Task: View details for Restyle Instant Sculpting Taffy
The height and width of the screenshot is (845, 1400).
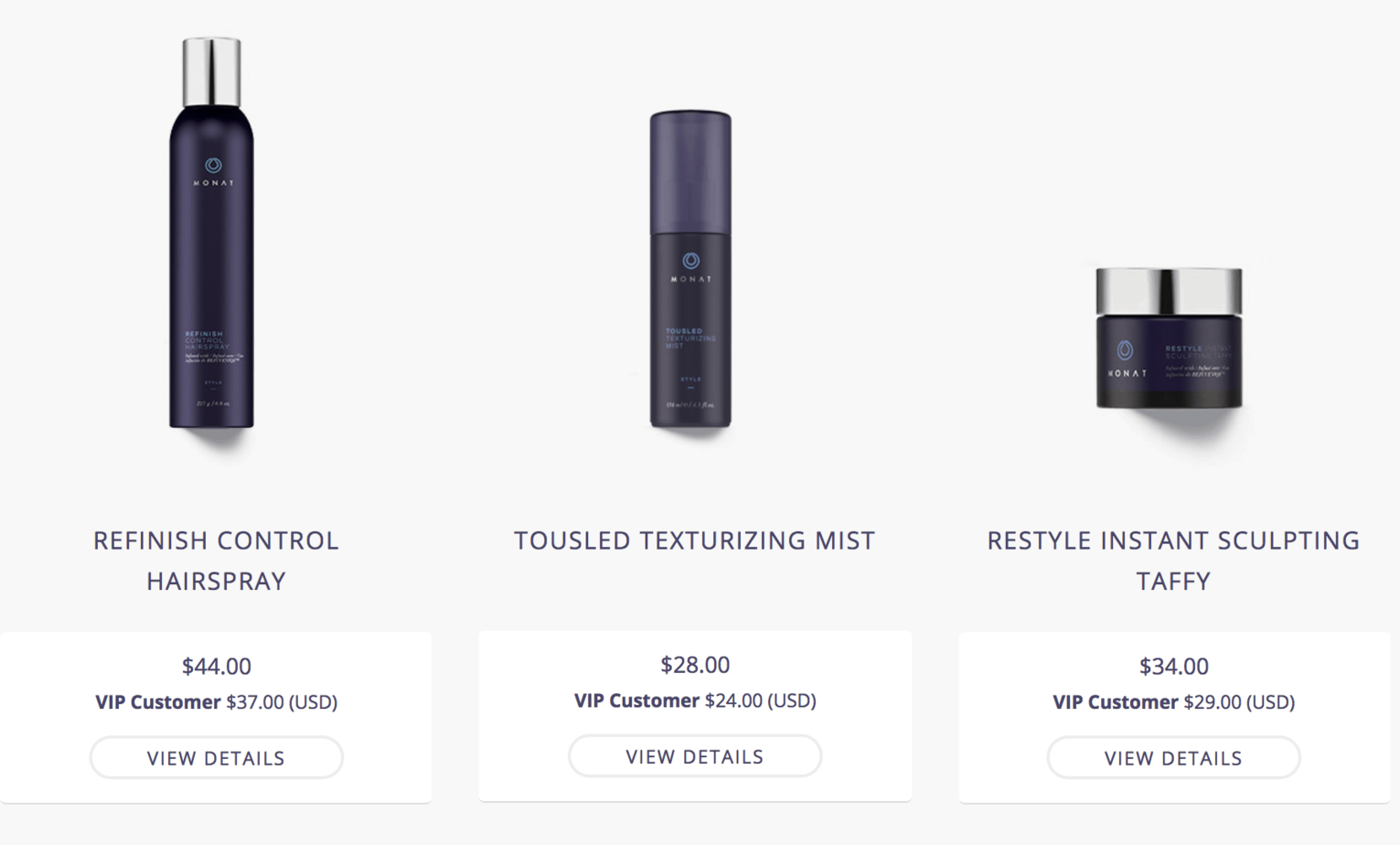Action: point(1173,758)
